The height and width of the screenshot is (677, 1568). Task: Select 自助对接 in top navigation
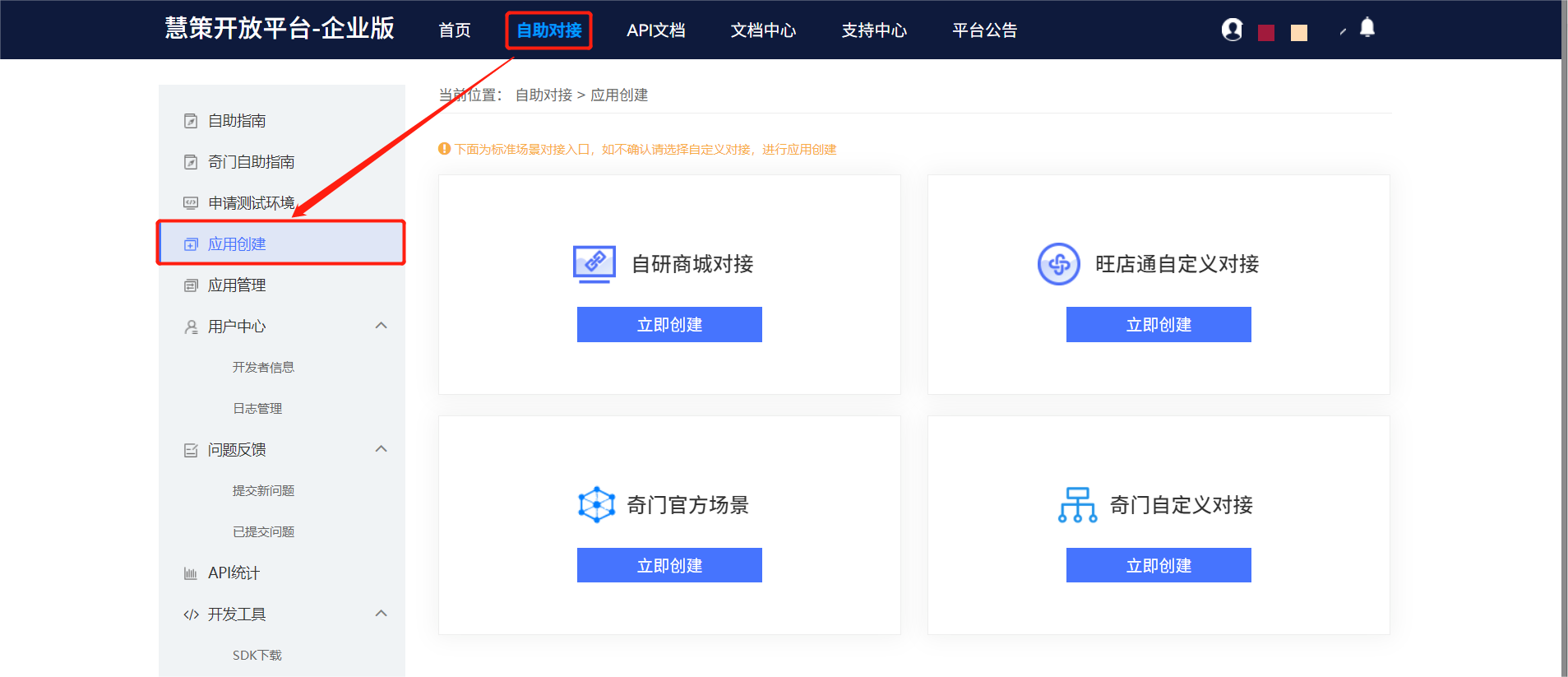[549, 30]
